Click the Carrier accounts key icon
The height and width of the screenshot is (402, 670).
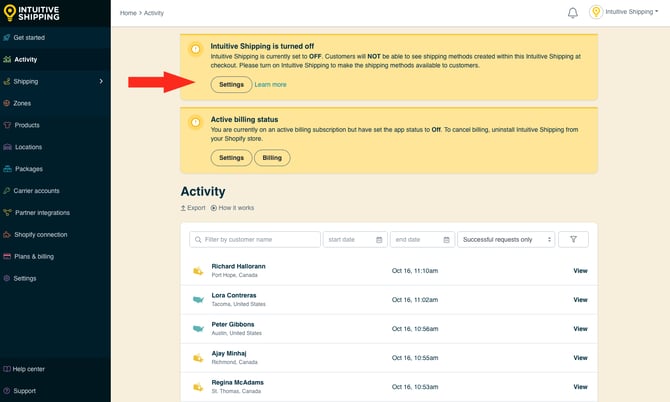(x=6, y=191)
